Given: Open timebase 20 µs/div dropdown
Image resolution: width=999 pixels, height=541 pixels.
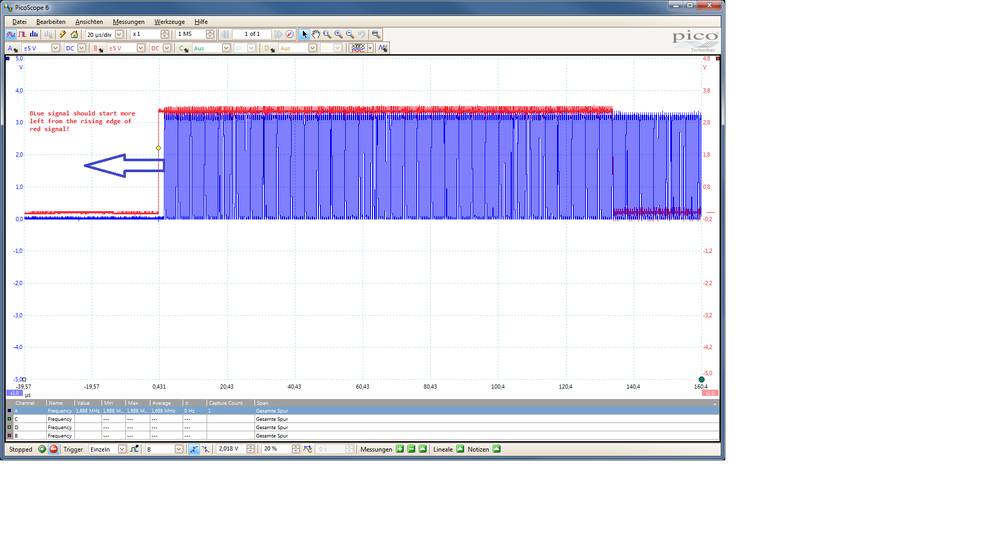Looking at the screenshot, I should coord(119,34).
